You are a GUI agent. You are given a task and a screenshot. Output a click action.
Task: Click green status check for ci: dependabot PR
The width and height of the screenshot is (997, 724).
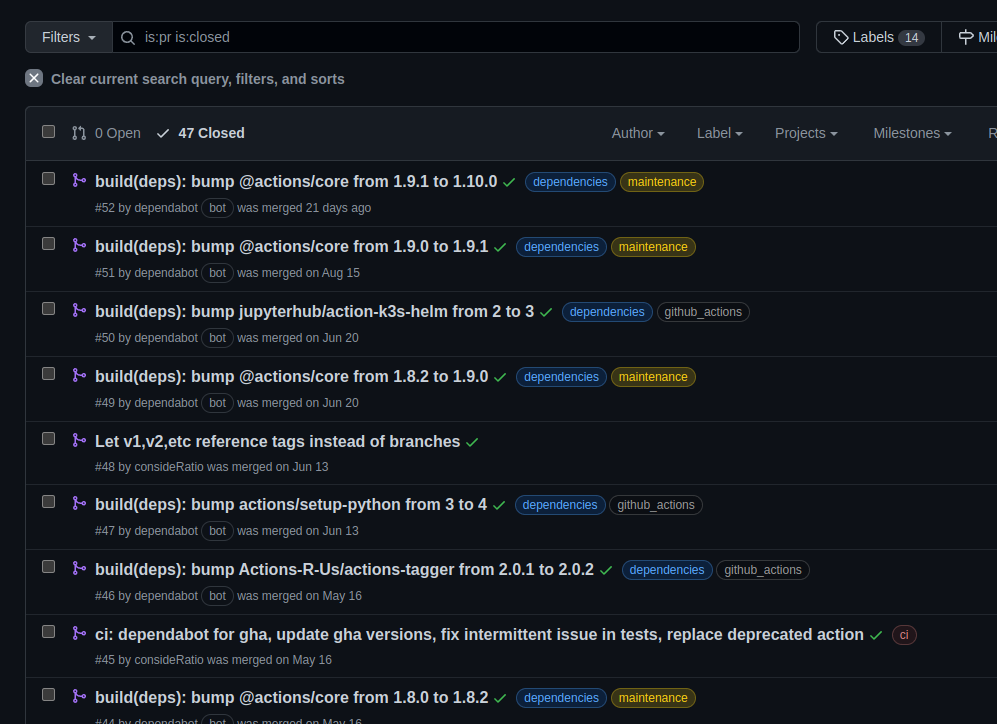[876, 636]
